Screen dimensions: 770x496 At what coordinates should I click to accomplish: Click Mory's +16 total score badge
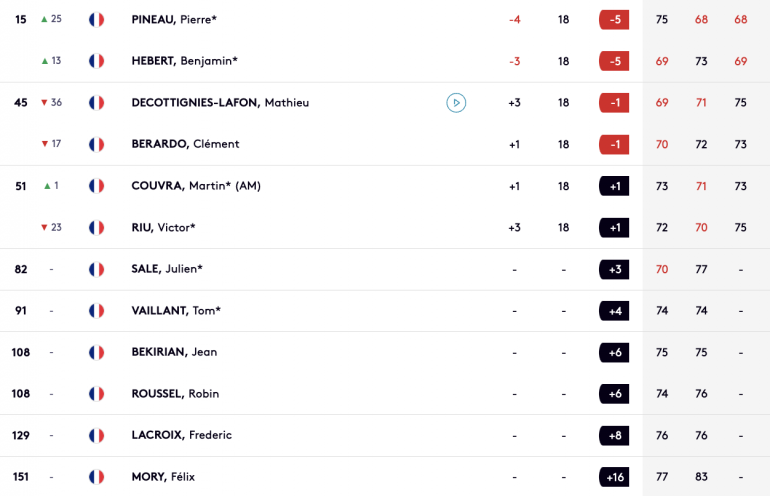coord(614,477)
